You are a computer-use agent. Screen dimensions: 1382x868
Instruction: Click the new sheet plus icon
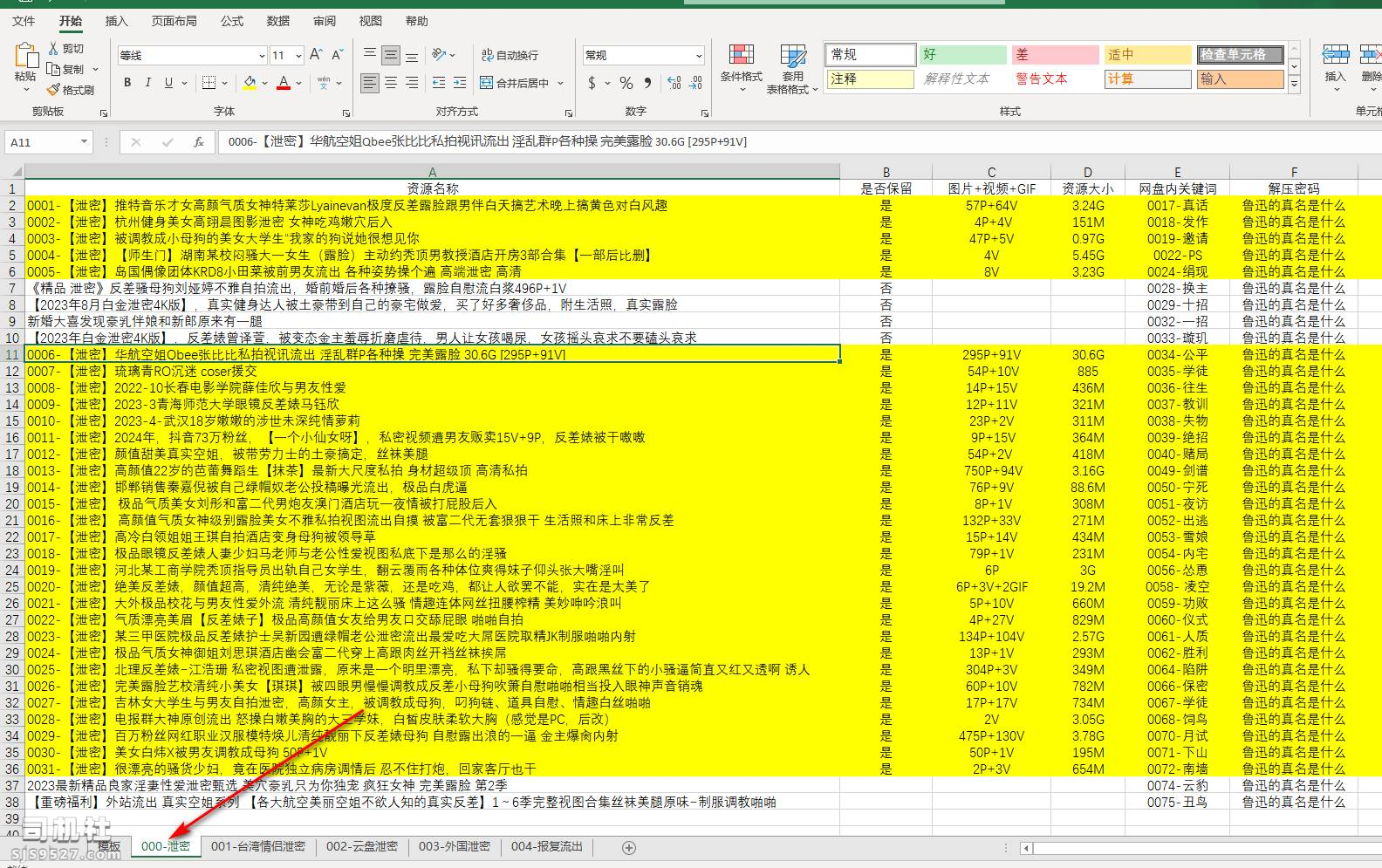pos(628,847)
